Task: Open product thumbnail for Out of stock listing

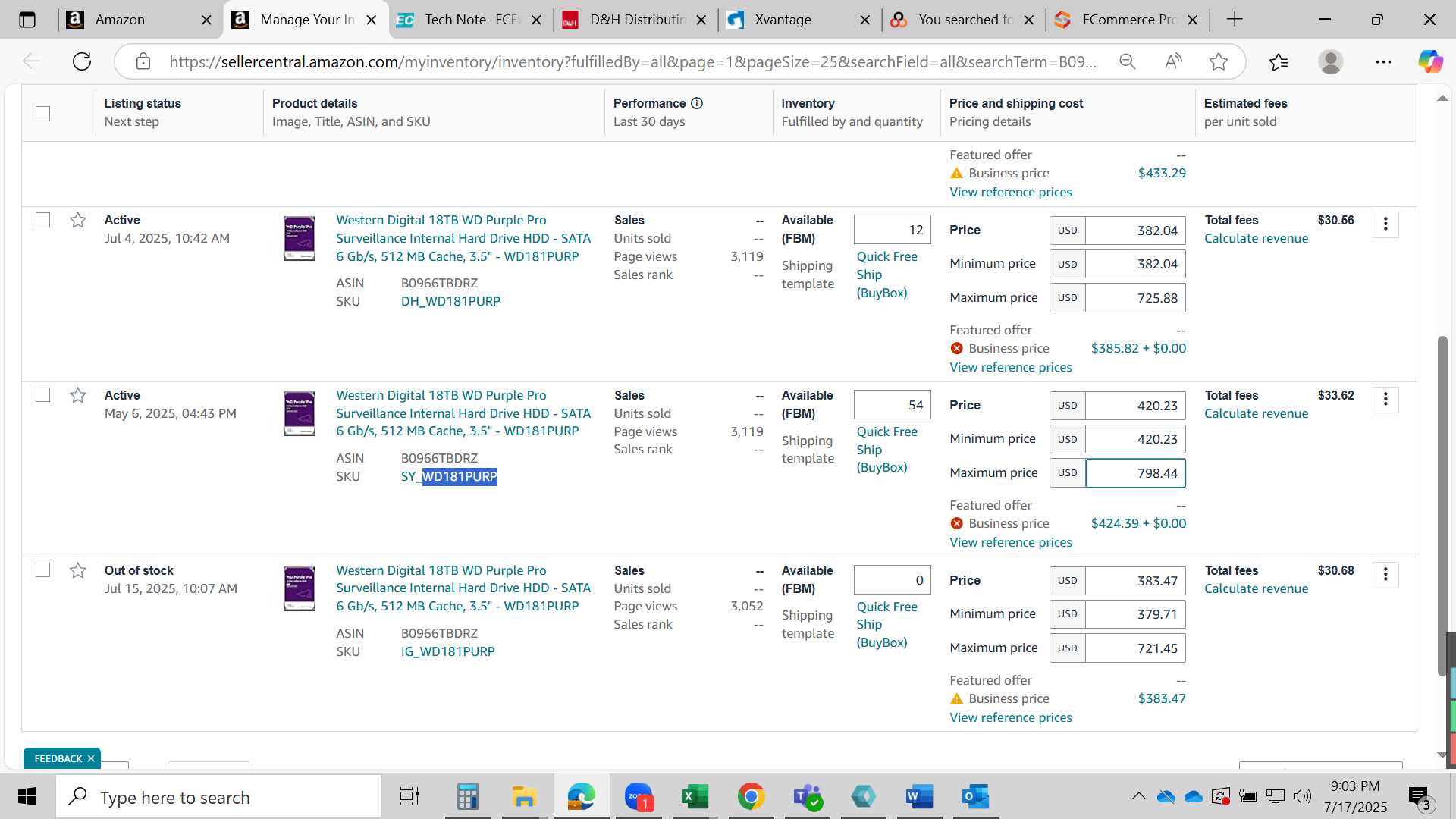Action: pyautogui.click(x=299, y=588)
